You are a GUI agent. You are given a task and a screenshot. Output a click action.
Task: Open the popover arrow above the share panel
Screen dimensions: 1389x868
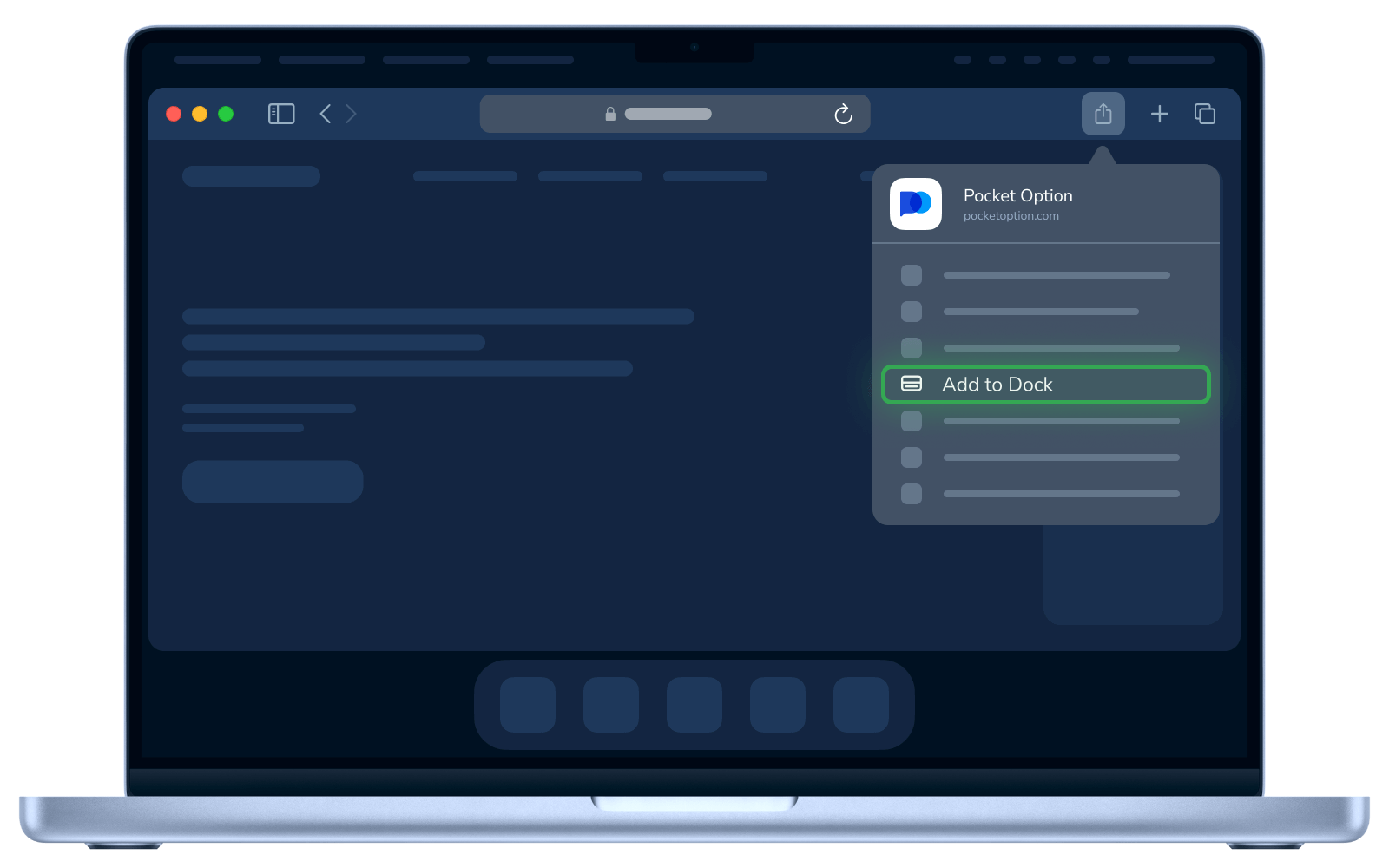coord(1103,155)
